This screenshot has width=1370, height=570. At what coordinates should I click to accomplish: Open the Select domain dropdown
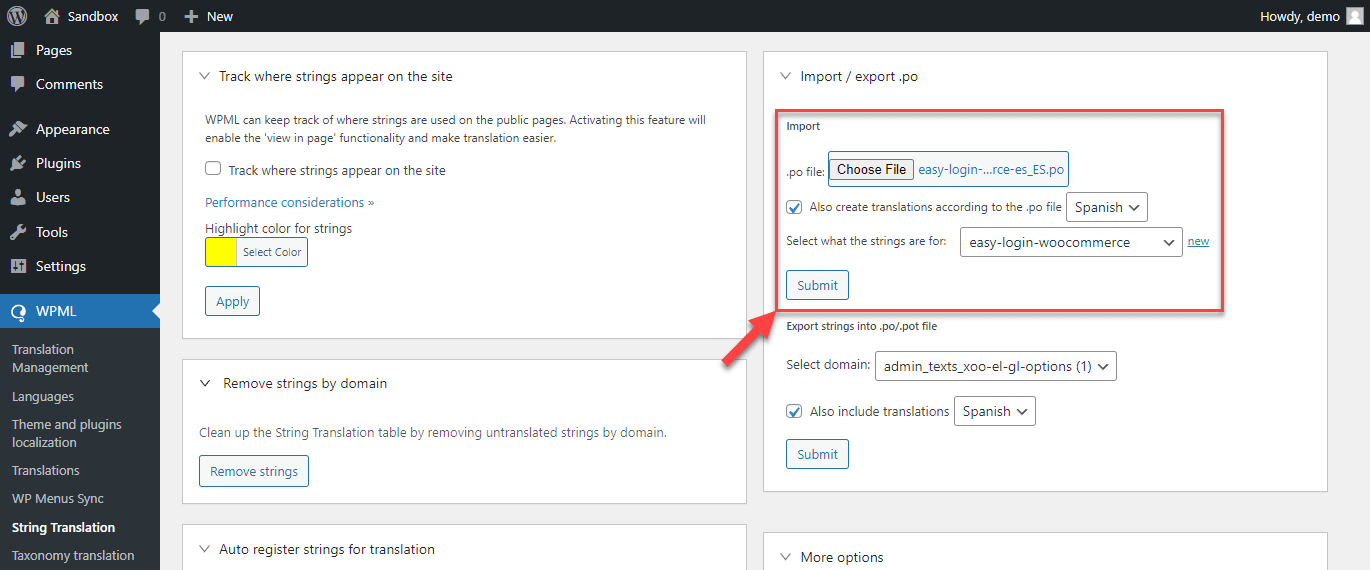995,366
